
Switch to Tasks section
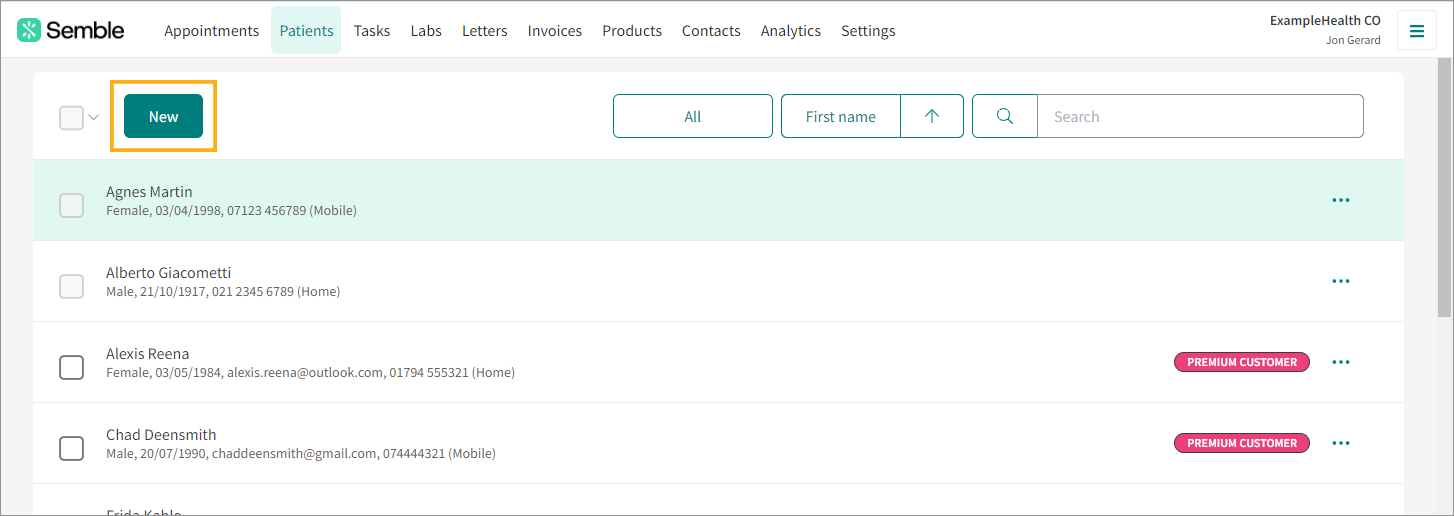(x=372, y=30)
